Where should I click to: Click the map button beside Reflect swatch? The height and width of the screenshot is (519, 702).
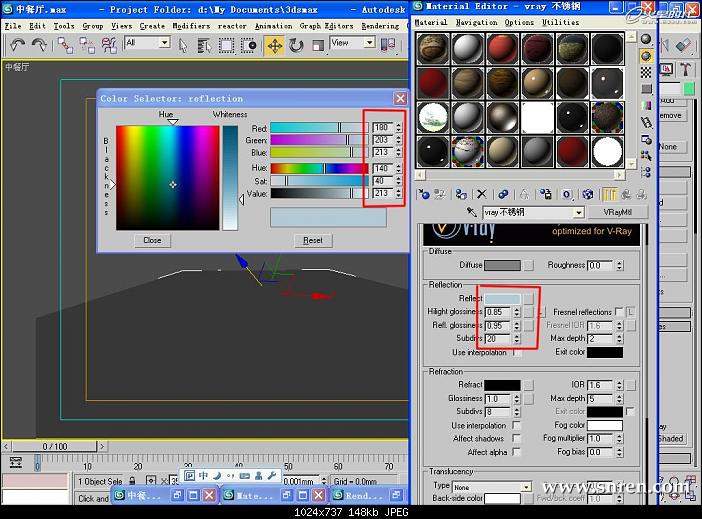coord(529,298)
